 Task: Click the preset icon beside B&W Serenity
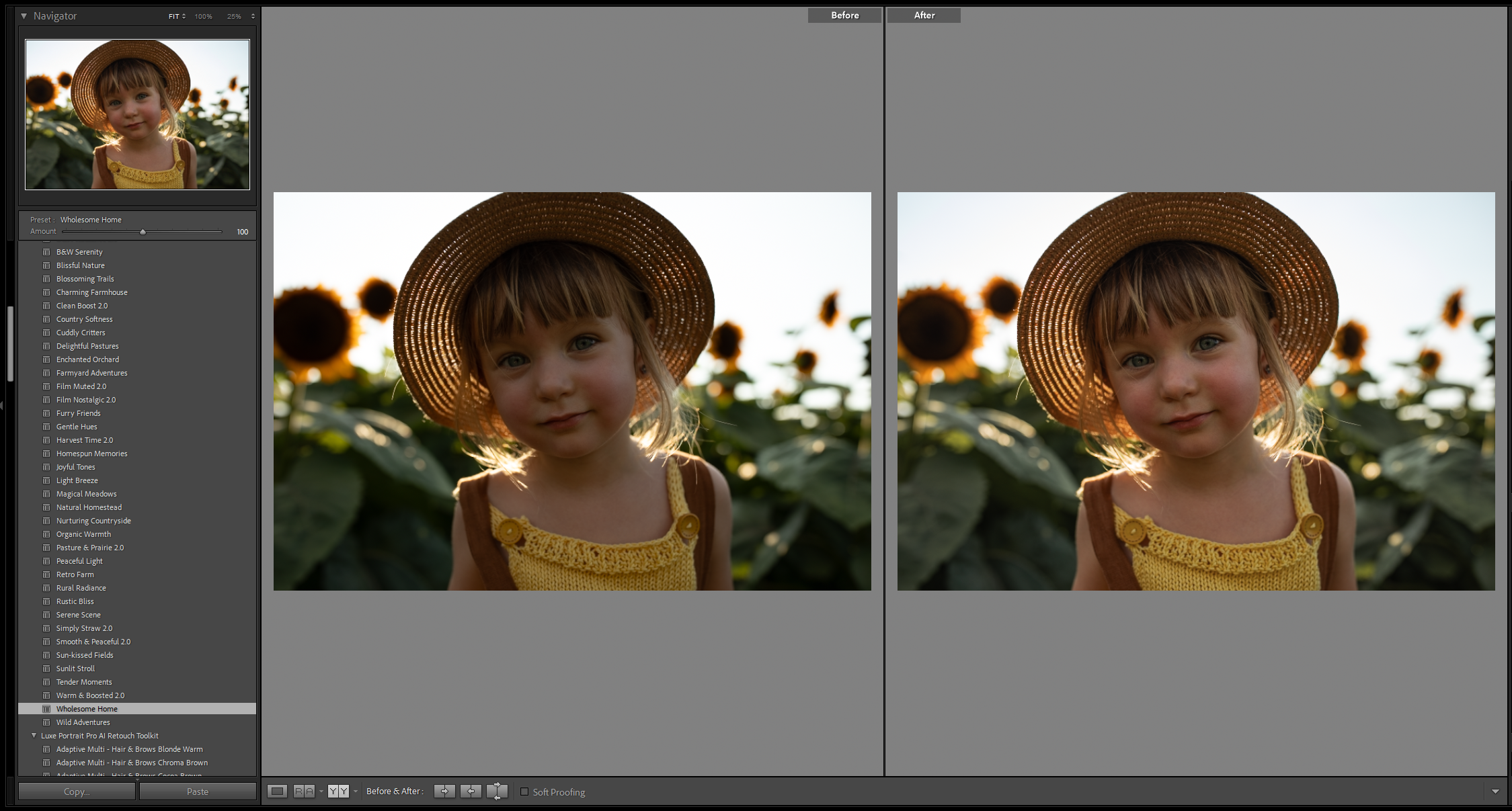point(46,252)
